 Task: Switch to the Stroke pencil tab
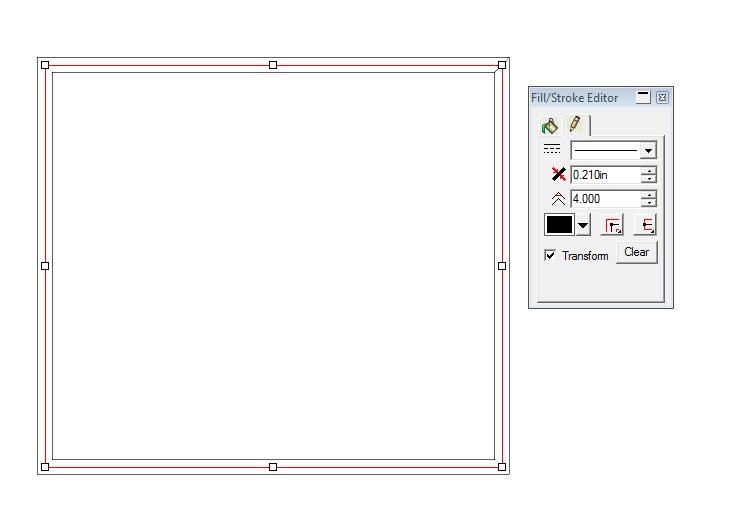pos(576,124)
